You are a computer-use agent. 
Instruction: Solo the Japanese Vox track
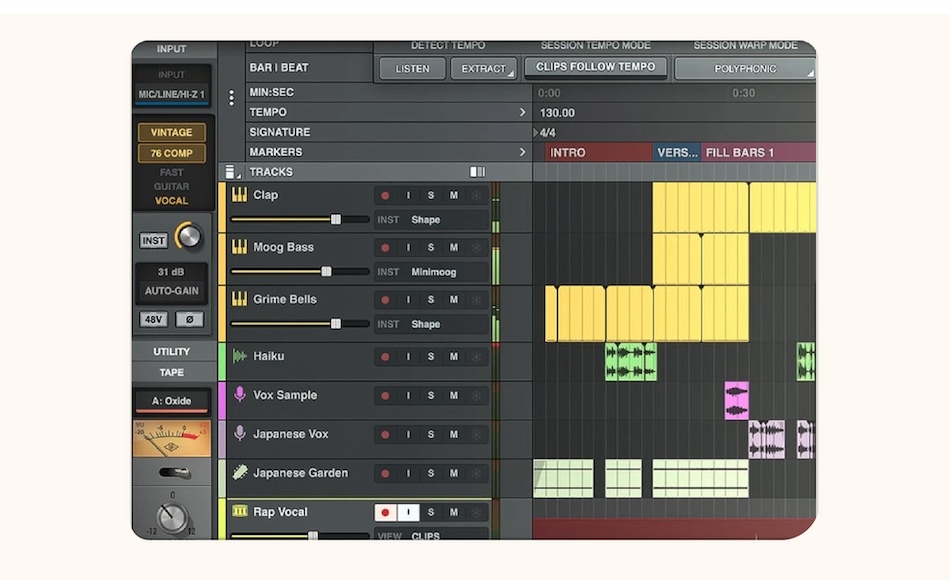(x=431, y=435)
